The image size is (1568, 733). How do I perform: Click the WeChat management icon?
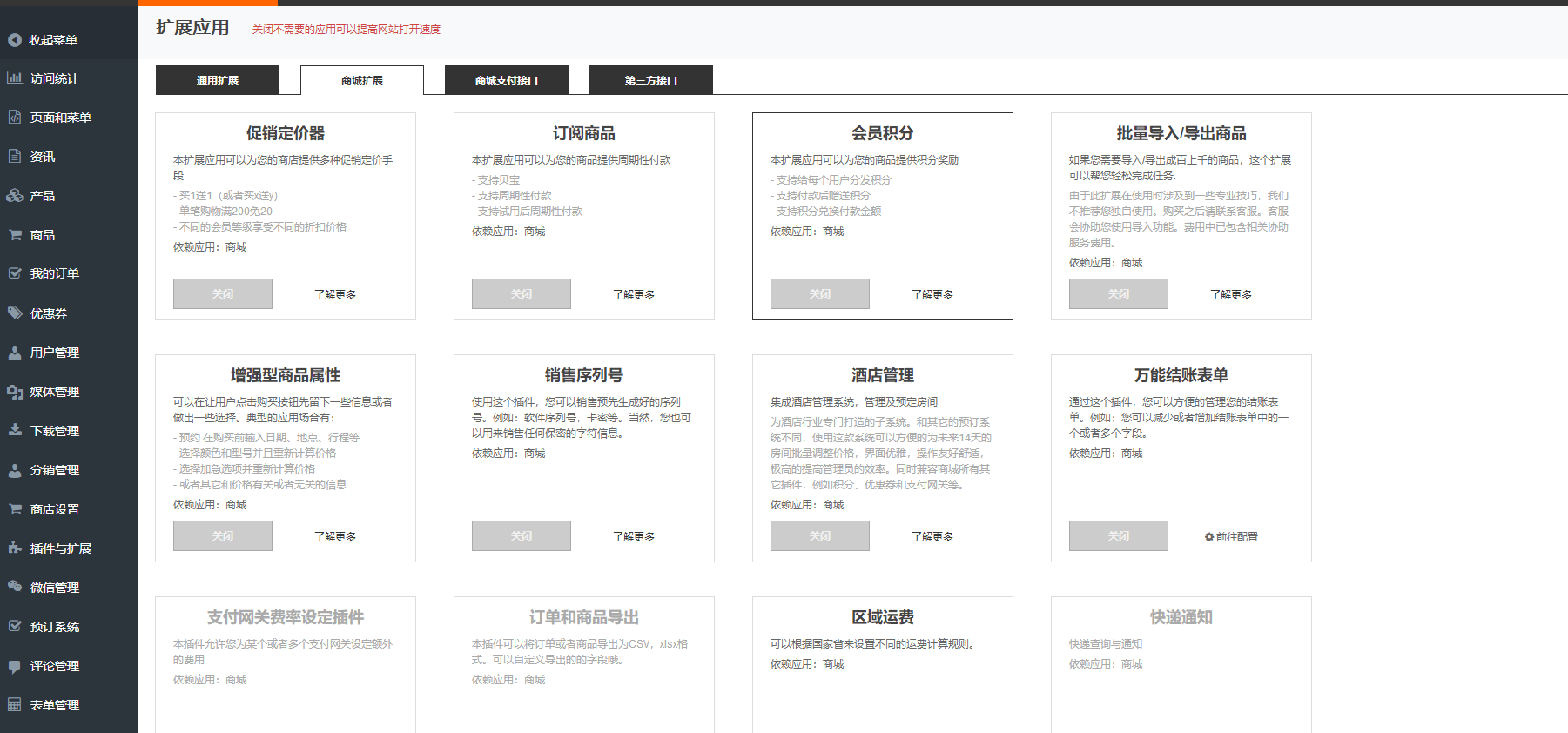15,588
